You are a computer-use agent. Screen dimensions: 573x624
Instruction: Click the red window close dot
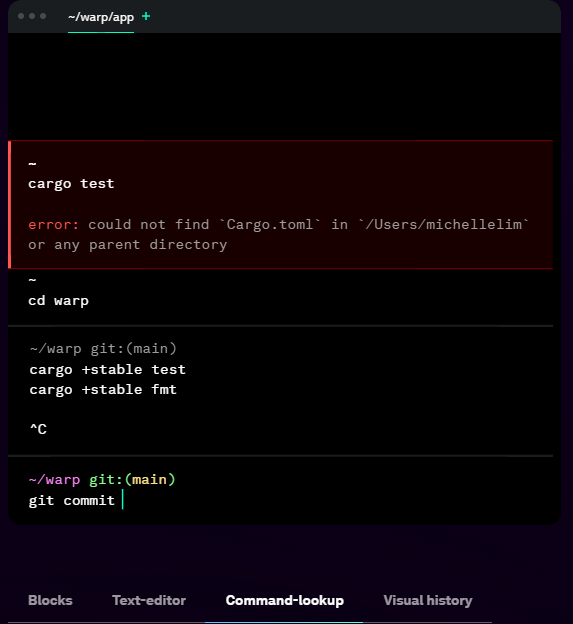click(21, 16)
